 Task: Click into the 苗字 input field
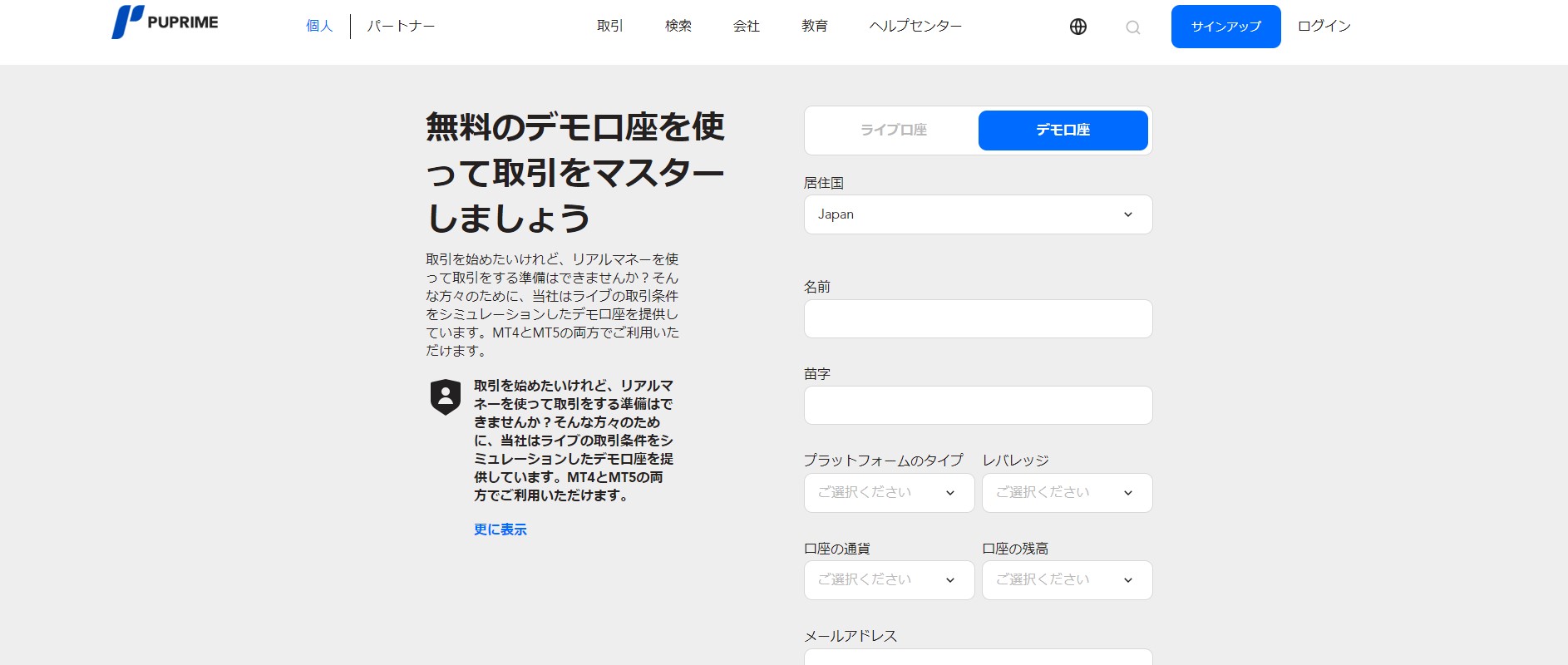979,405
